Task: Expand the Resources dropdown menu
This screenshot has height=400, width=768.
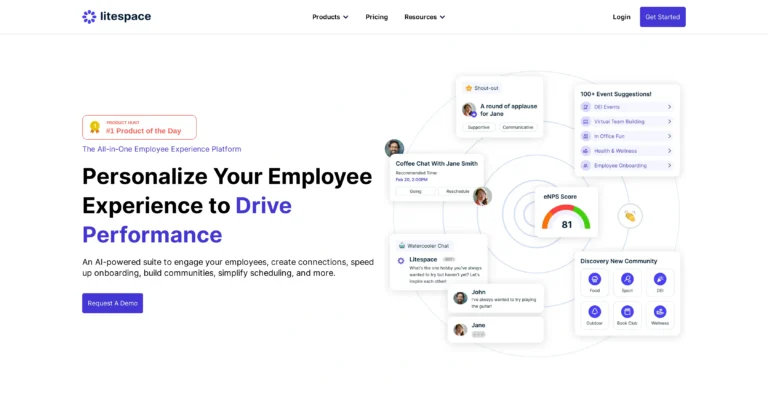Action: pos(424,17)
